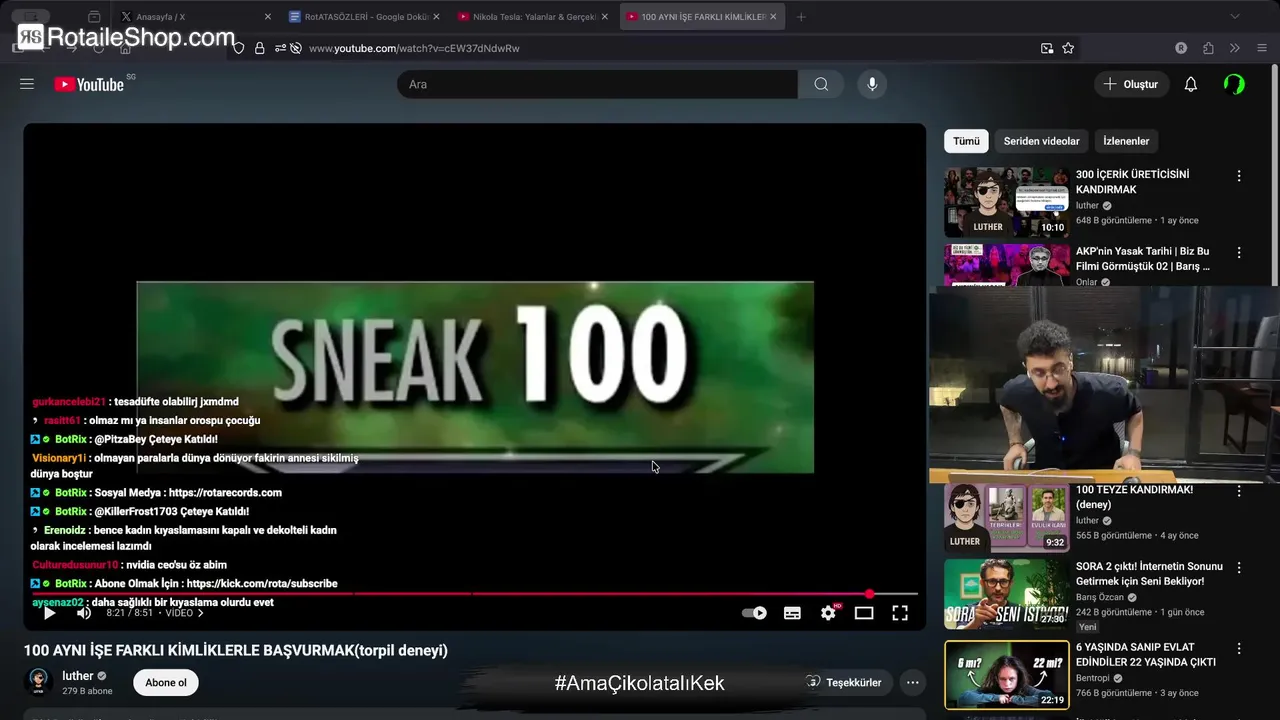The image size is (1280, 720).
Task: Open options for 300 İÇERİK ÜRETİCİSİNİ video
Action: [1239, 176]
